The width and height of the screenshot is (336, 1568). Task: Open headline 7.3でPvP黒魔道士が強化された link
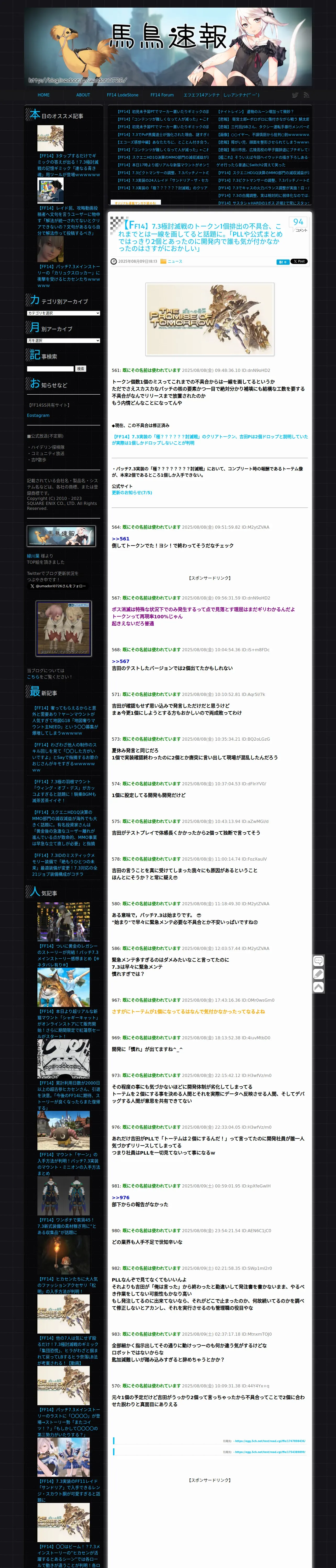click(163, 135)
